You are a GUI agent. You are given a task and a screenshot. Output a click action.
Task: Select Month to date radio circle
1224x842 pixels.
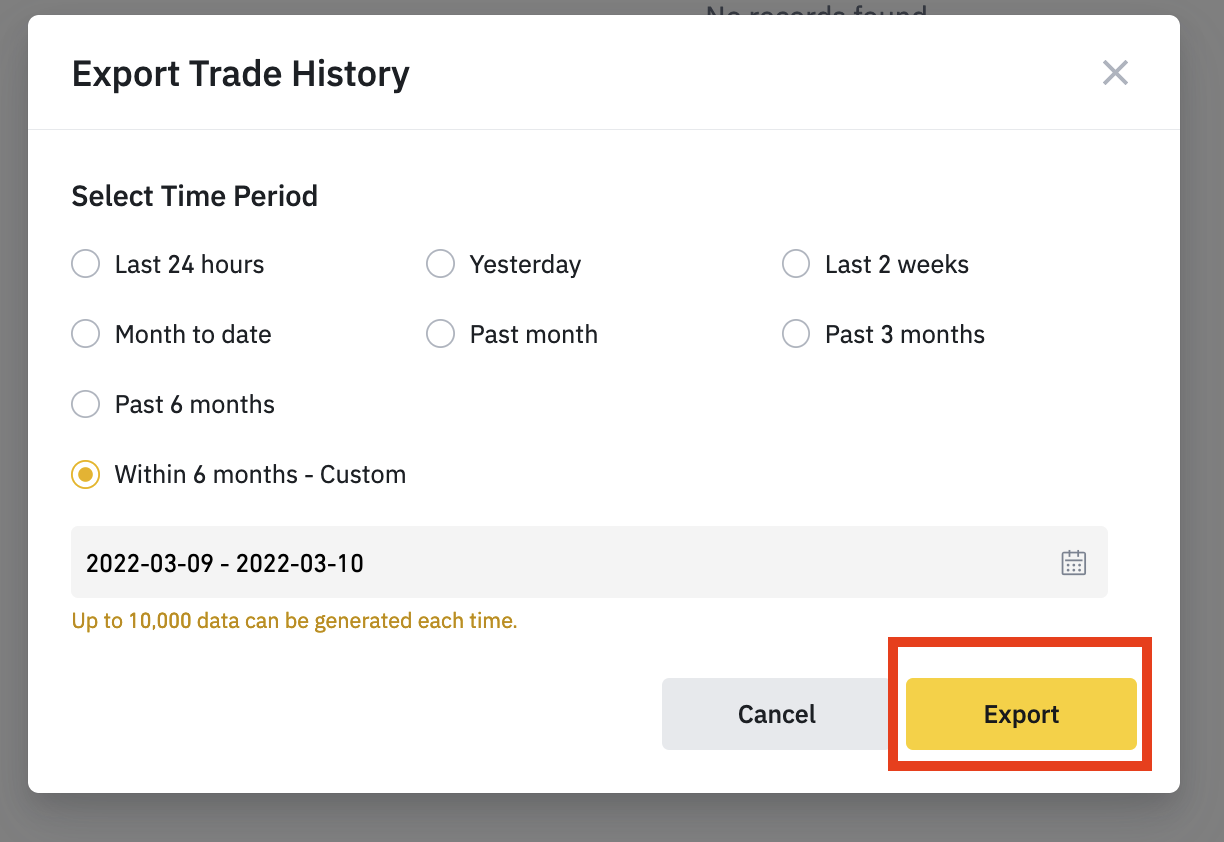[86, 334]
